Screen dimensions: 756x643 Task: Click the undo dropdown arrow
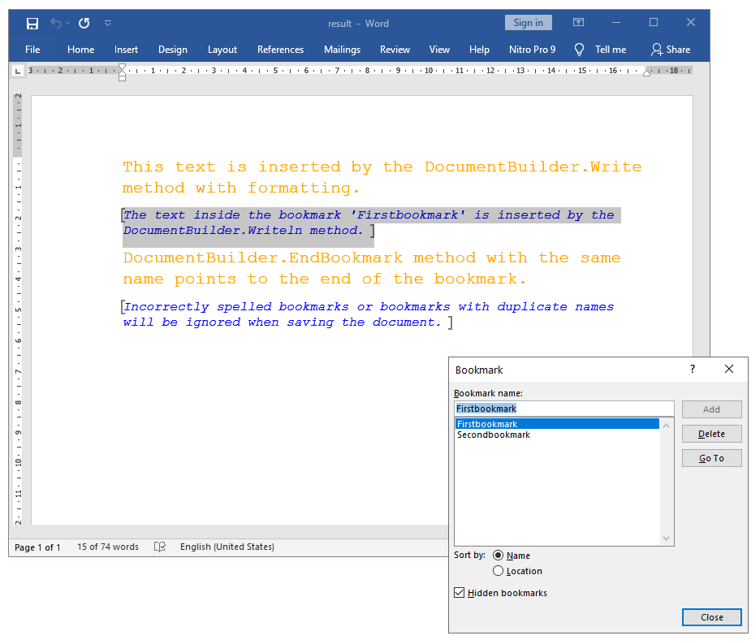click(68, 23)
